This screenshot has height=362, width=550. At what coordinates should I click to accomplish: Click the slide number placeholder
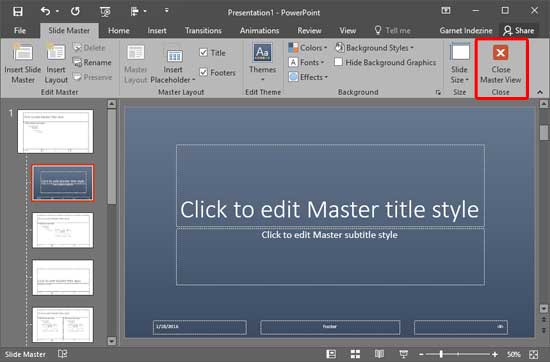click(x=461, y=327)
